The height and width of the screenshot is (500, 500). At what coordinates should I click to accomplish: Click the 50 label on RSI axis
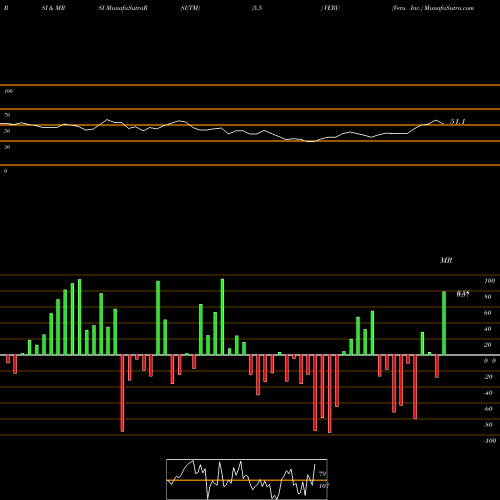[7, 131]
